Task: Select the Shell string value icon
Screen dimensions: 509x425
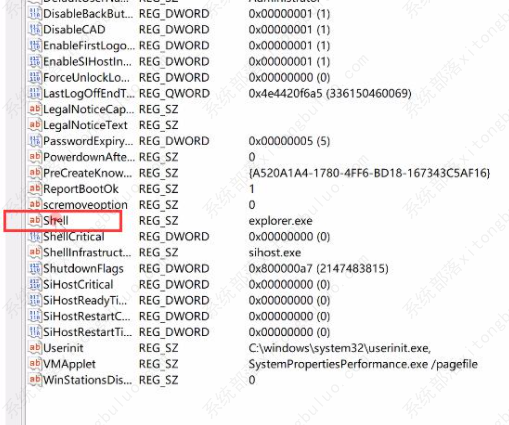Action: point(35,220)
